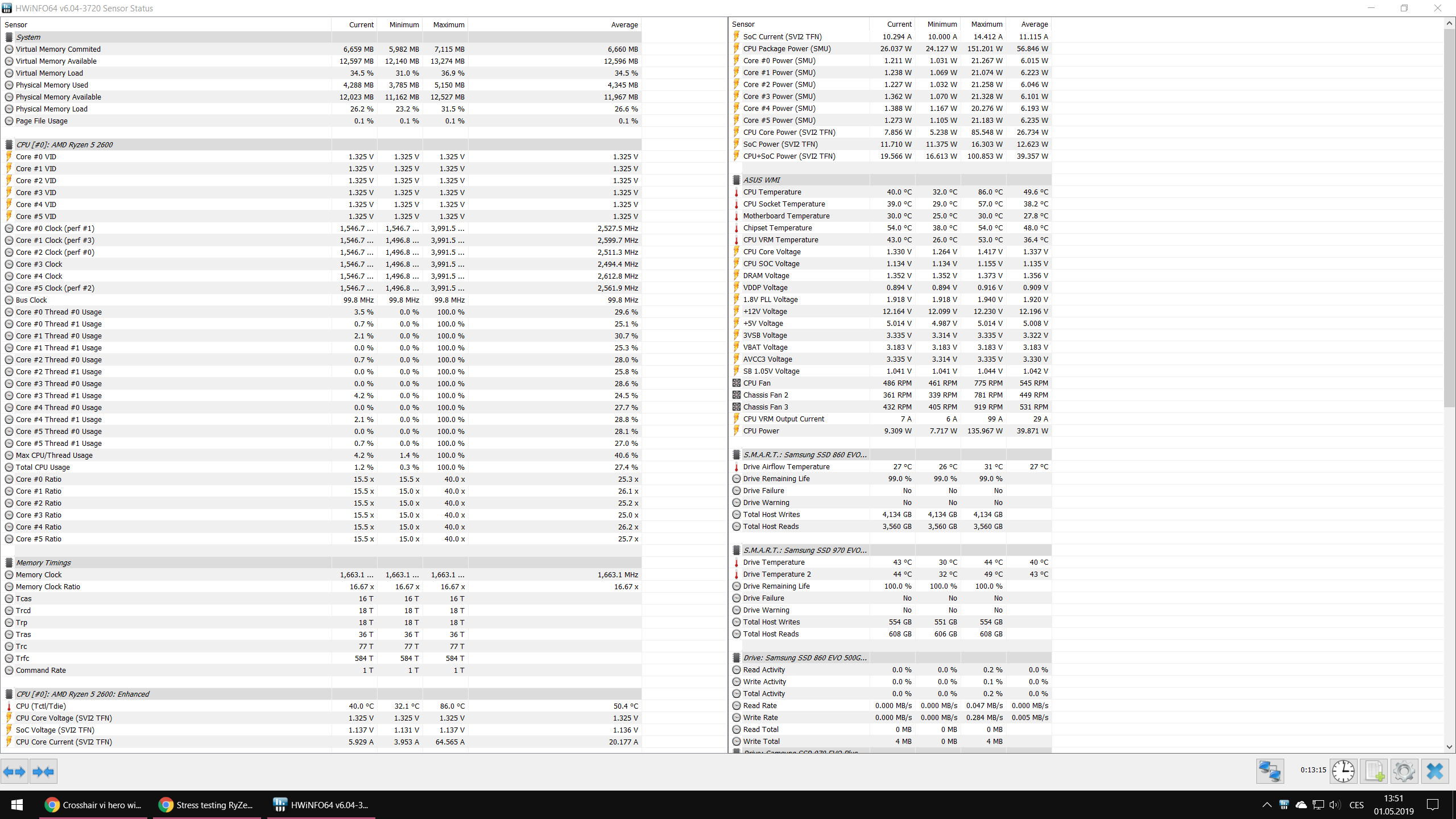Image resolution: width=1456 pixels, height=819 pixels.
Task: Click the shrink columns arrows button
Action: tap(43, 772)
